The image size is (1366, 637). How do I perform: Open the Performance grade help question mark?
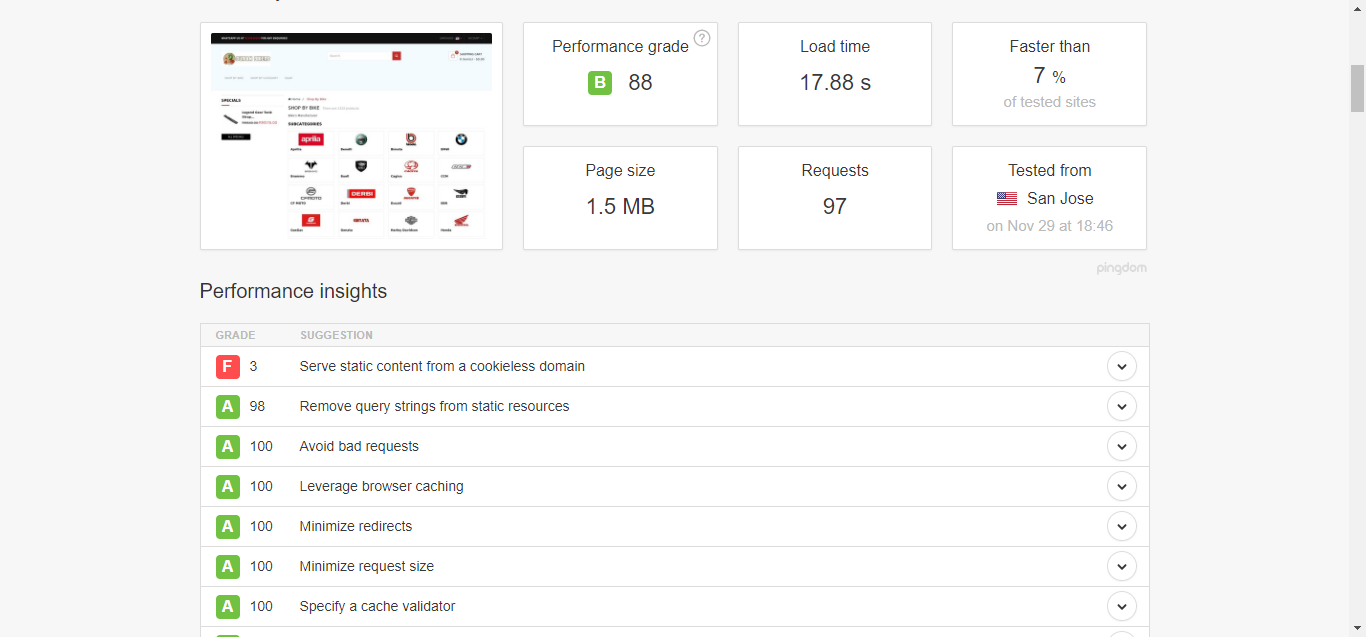(702, 38)
